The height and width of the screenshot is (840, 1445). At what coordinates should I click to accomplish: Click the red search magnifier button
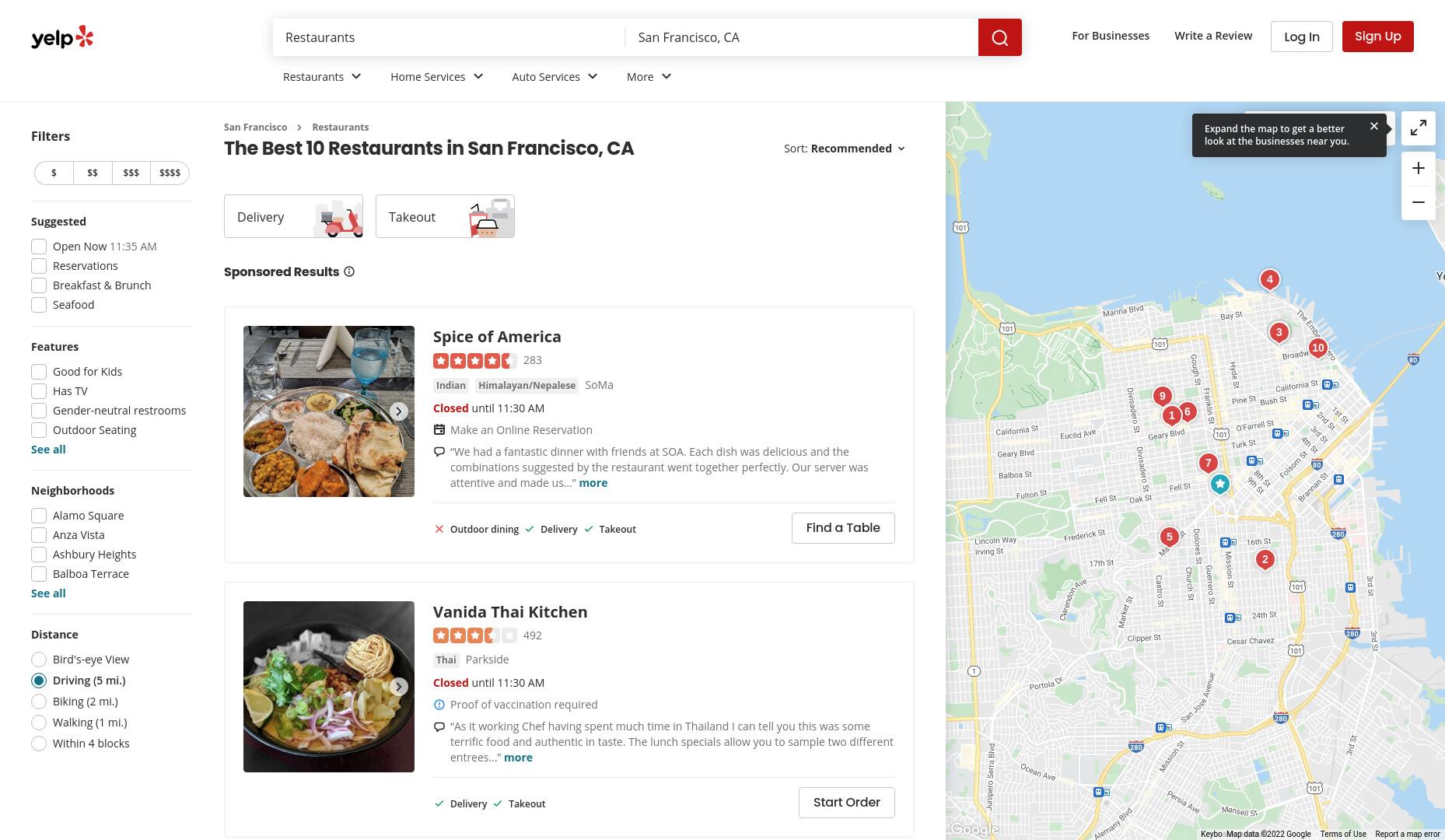point(999,37)
